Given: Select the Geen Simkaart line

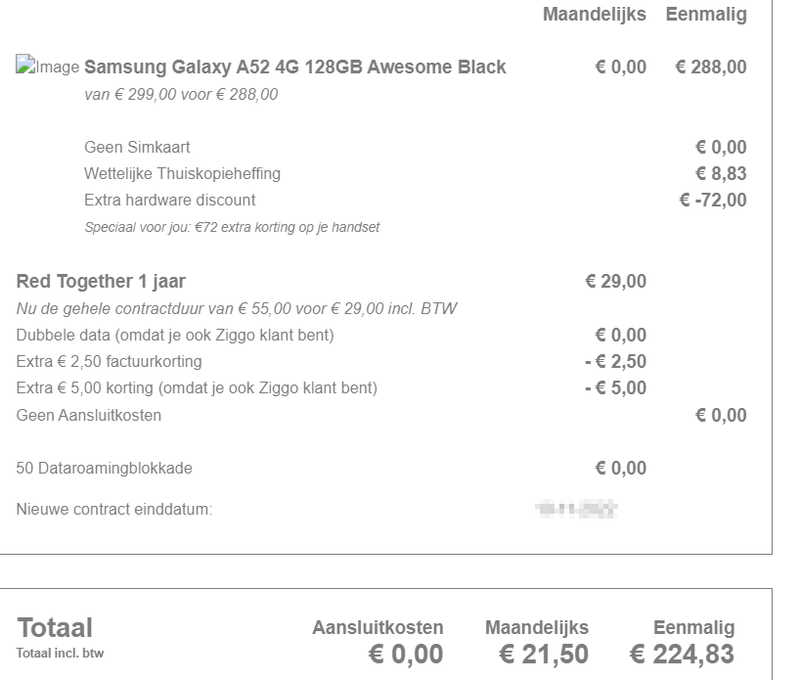Looking at the screenshot, I should coord(137,148).
